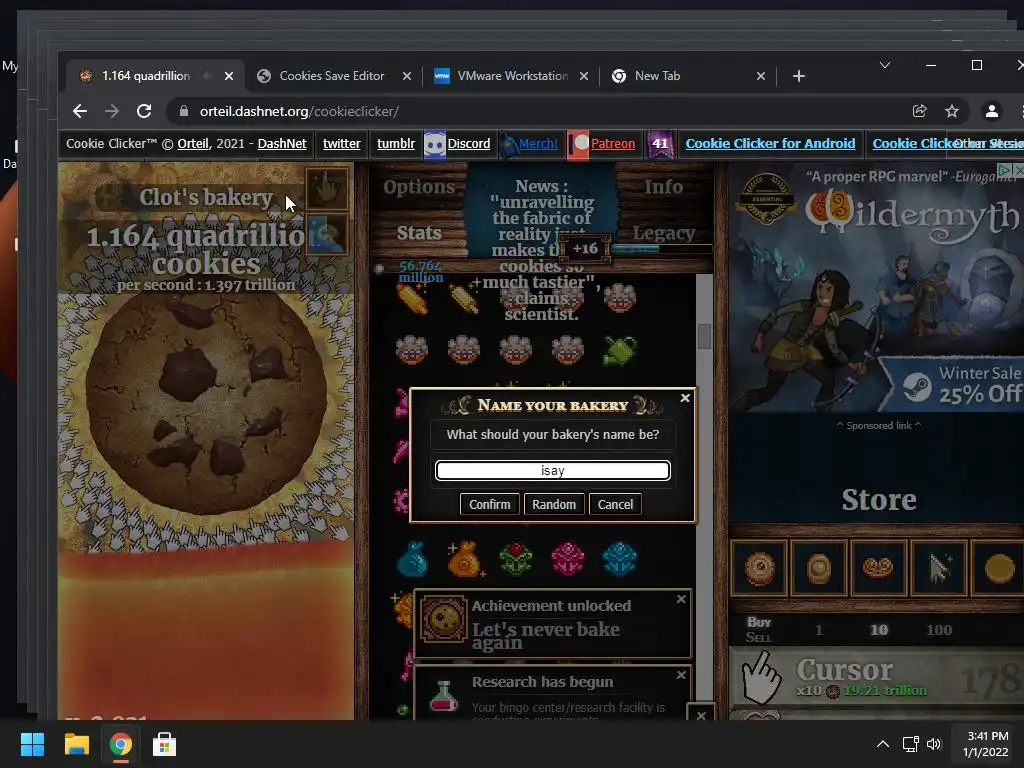
Task: Switch to VMware Workstation tab
Action: pos(513,76)
